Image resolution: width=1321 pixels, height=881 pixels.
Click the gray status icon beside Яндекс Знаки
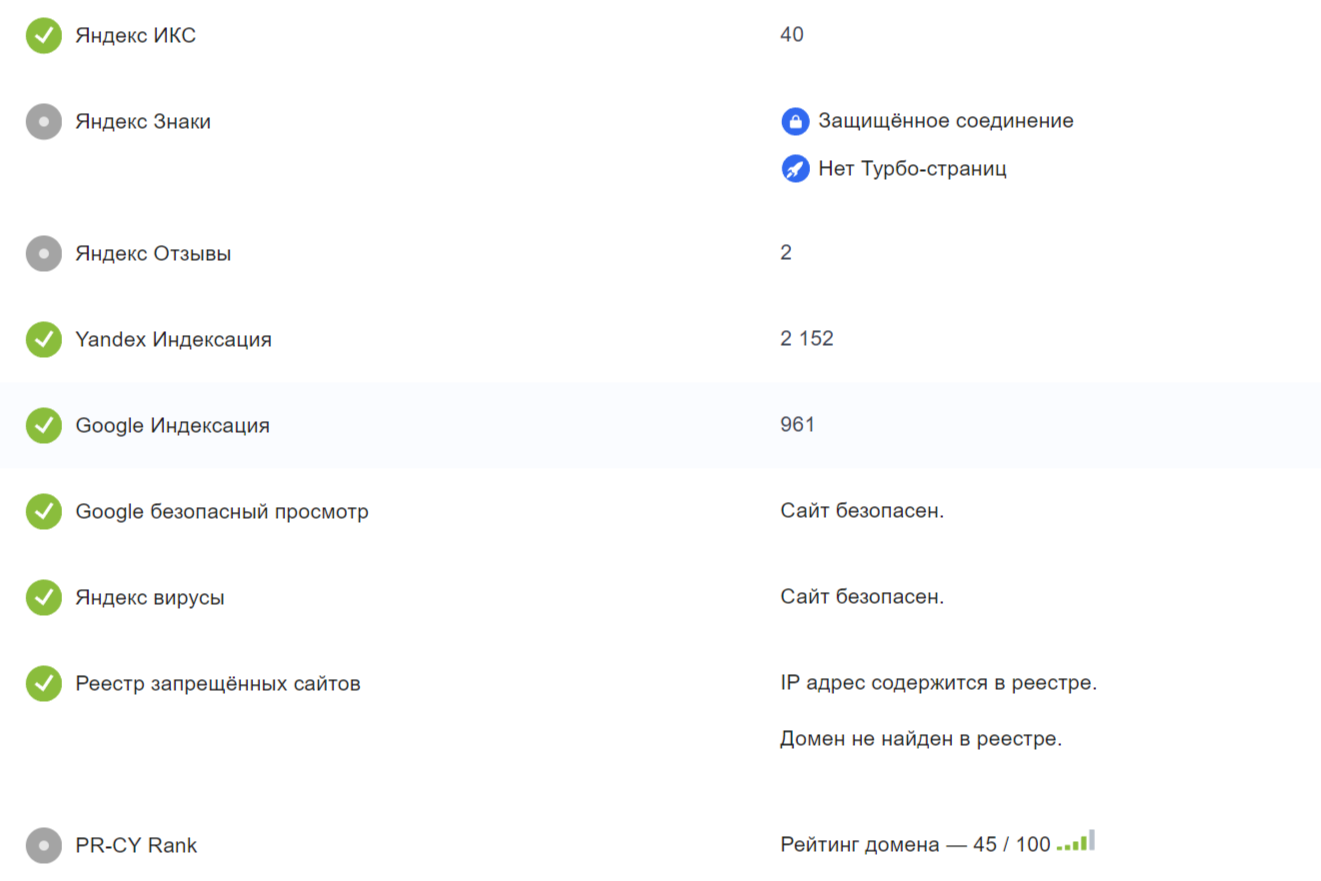tap(43, 122)
